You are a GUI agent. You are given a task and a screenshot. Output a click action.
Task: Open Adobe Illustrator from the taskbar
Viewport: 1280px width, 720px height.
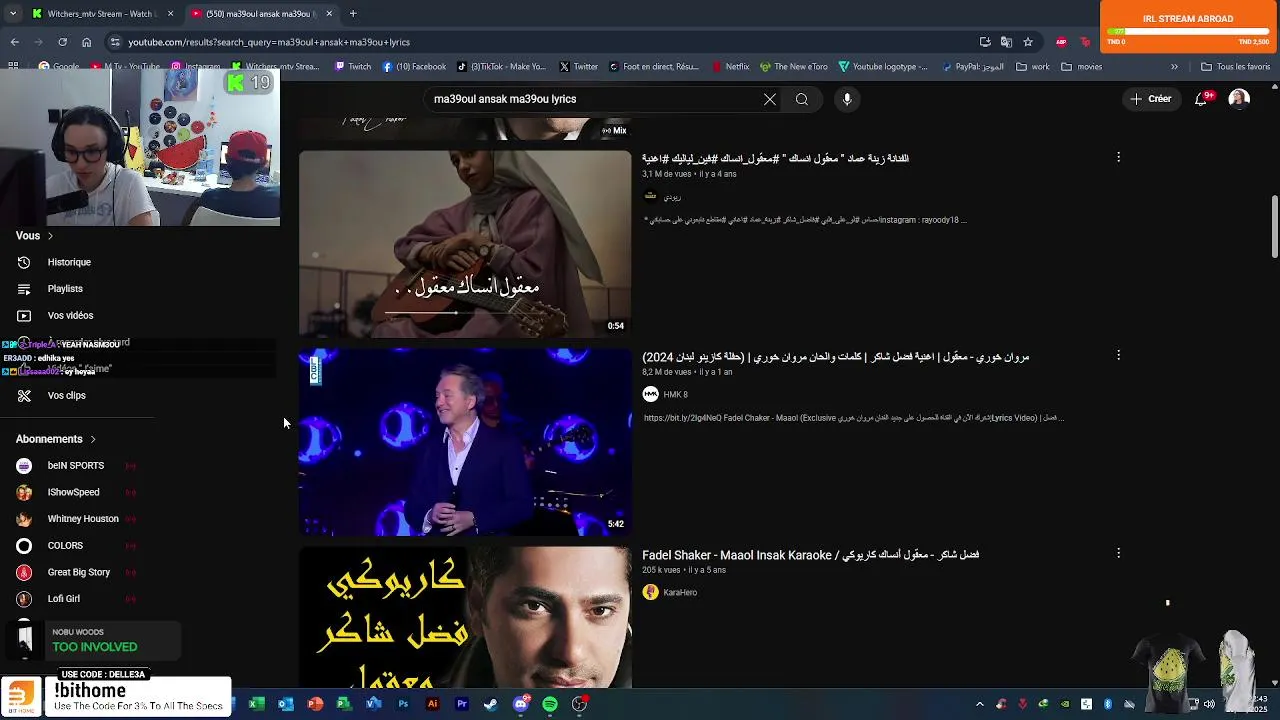point(432,704)
